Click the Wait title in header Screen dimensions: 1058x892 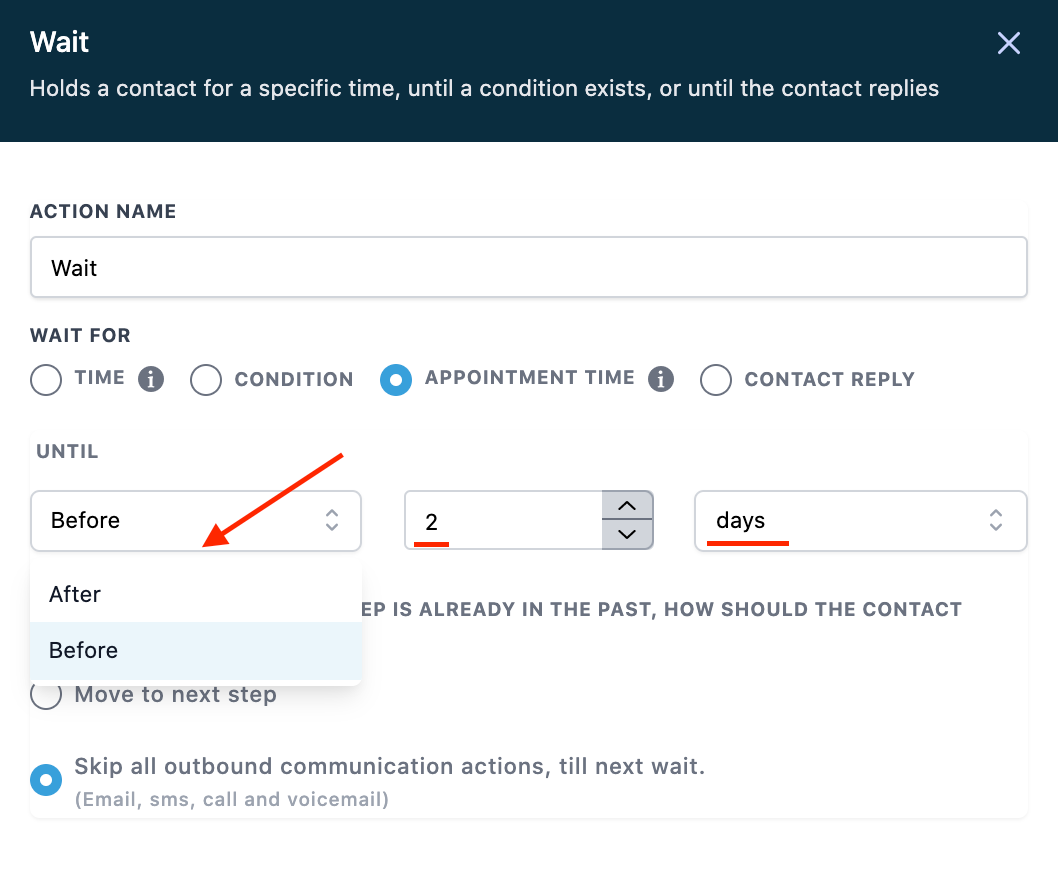(60, 43)
